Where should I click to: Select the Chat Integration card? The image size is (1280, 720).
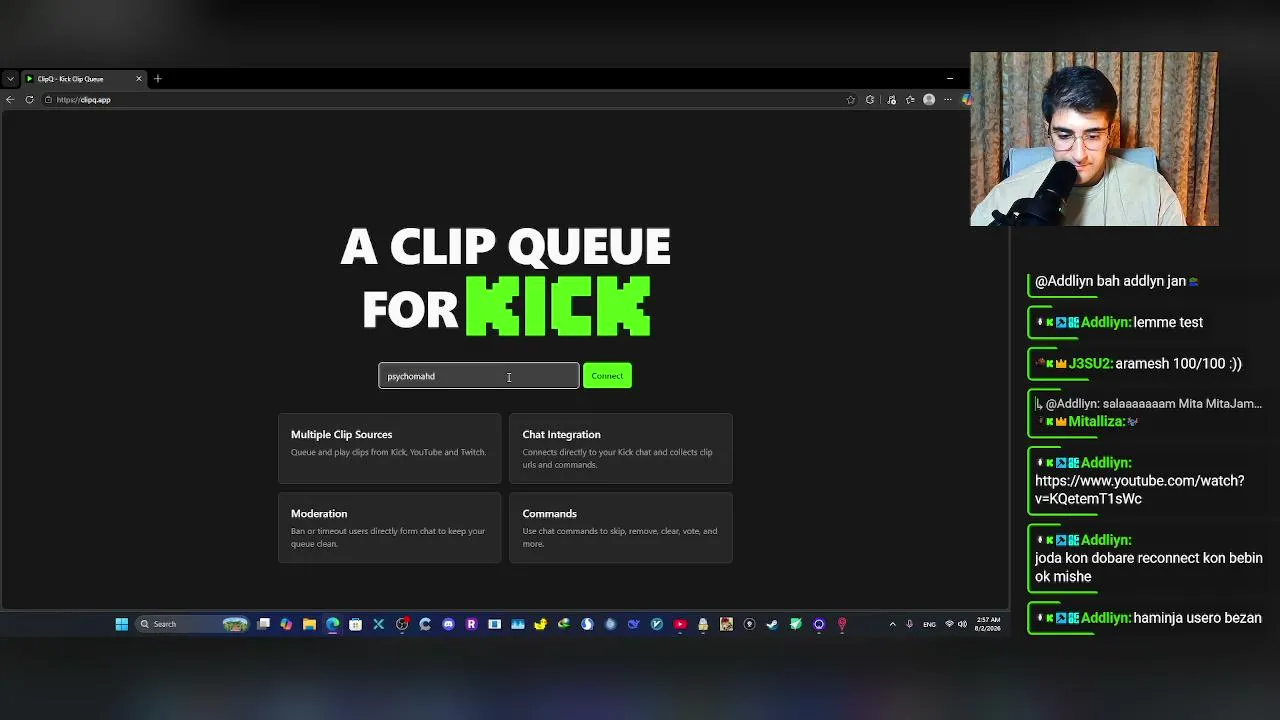(x=620, y=449)
